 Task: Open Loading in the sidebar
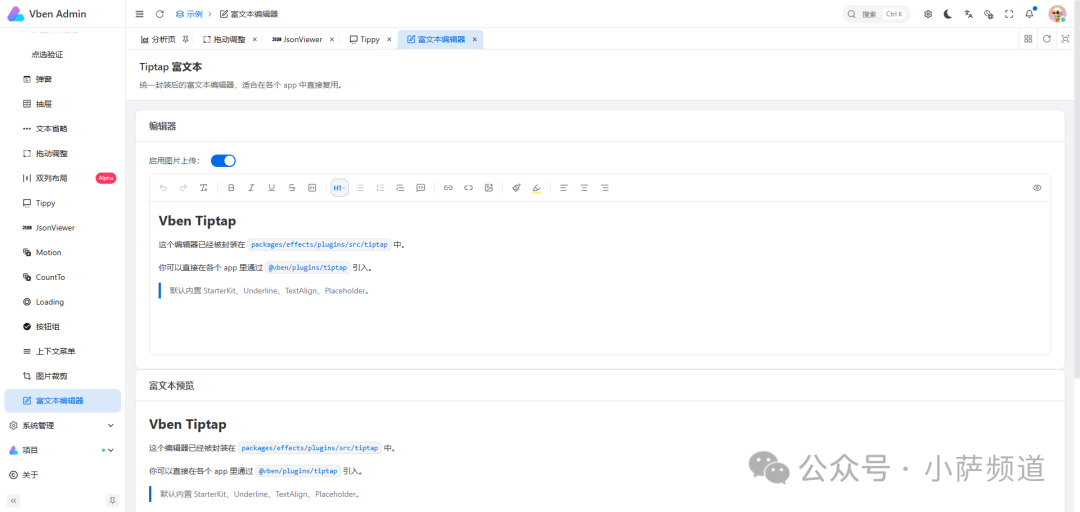(63, 302)
